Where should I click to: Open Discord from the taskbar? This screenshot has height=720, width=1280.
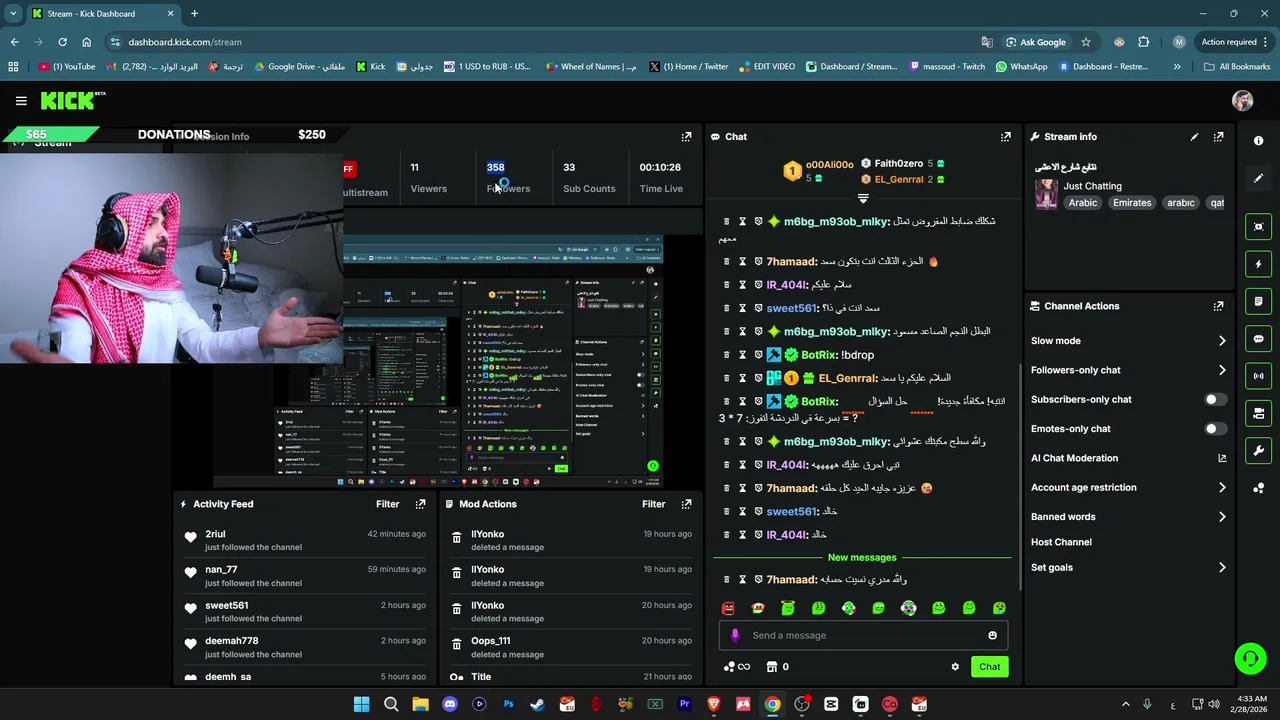pos(450,705)
